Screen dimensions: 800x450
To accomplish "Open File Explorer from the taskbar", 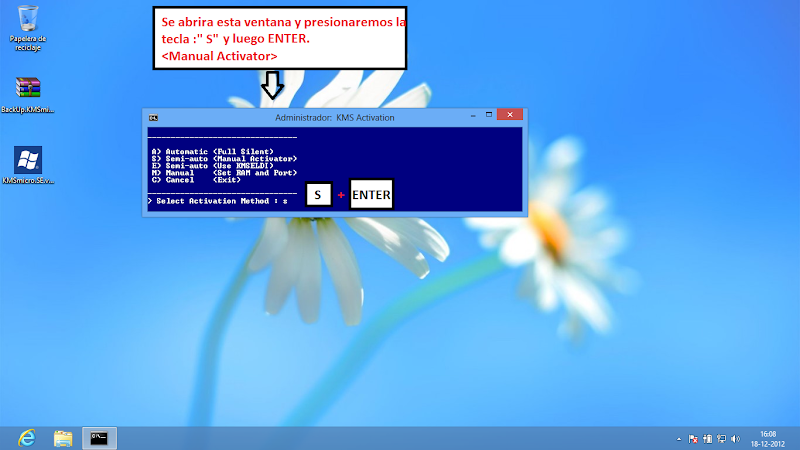I will coord(63,438).
